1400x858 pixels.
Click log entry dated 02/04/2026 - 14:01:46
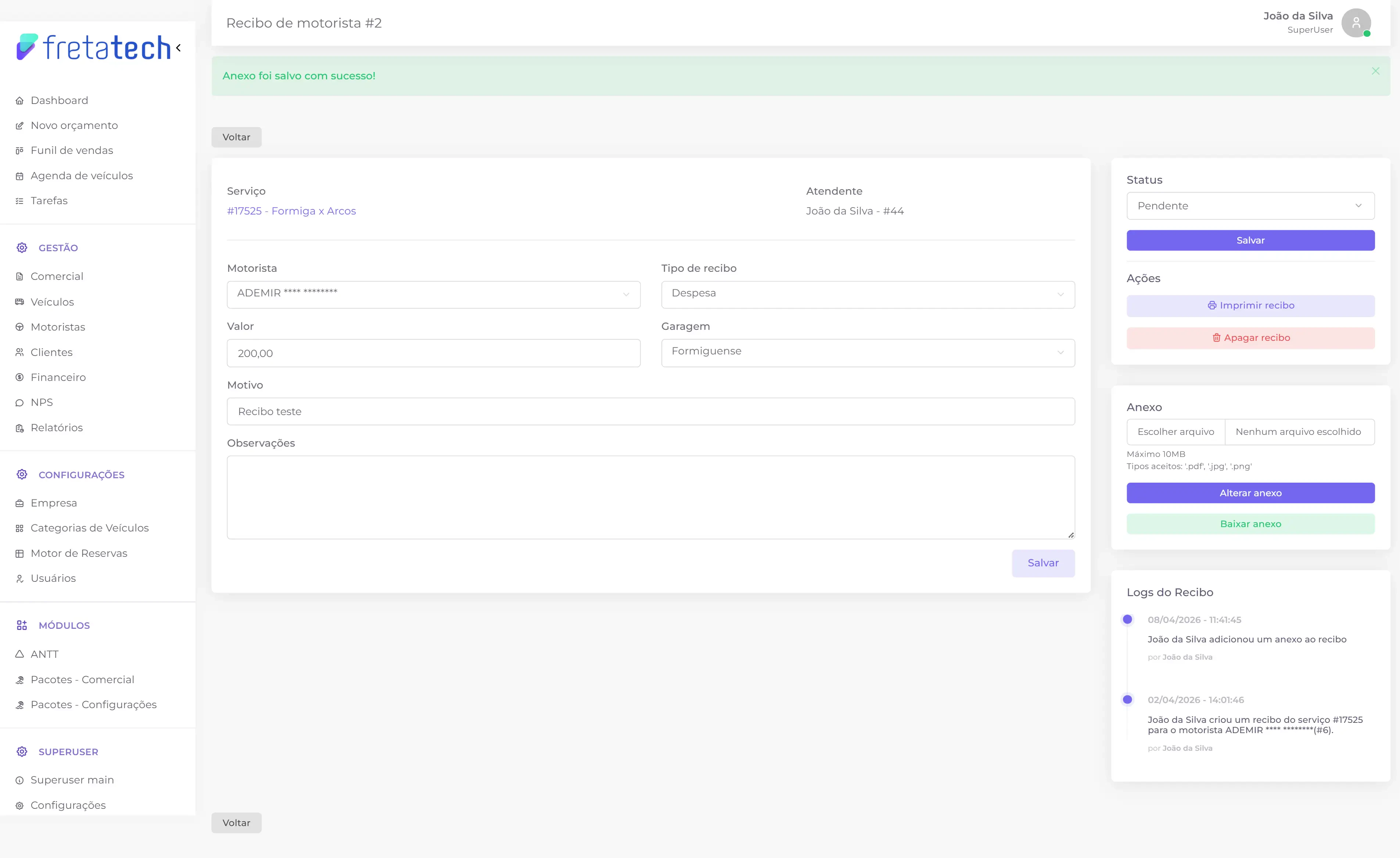(x=1195, y=700)
